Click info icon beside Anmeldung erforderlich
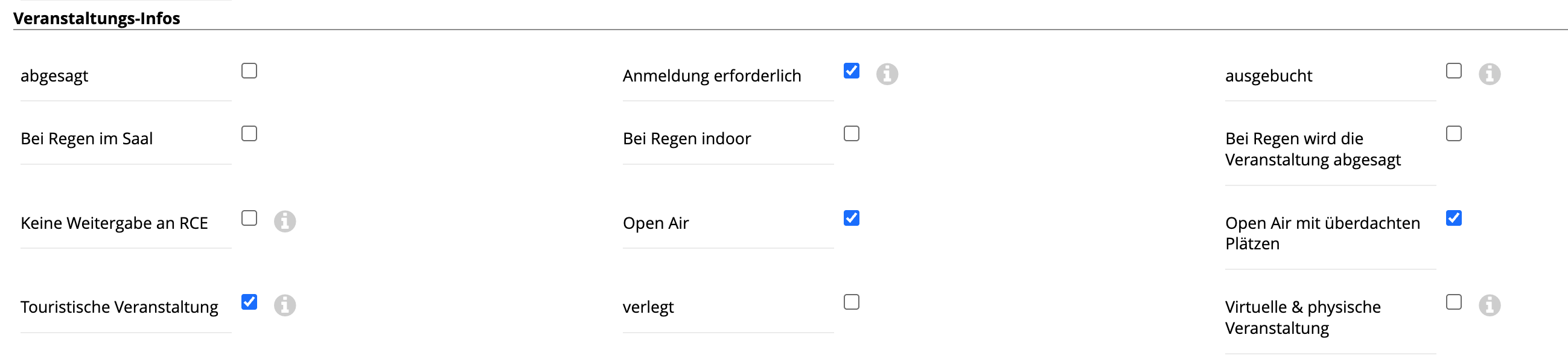The image size is (1568, 355). tap(887, 74)
